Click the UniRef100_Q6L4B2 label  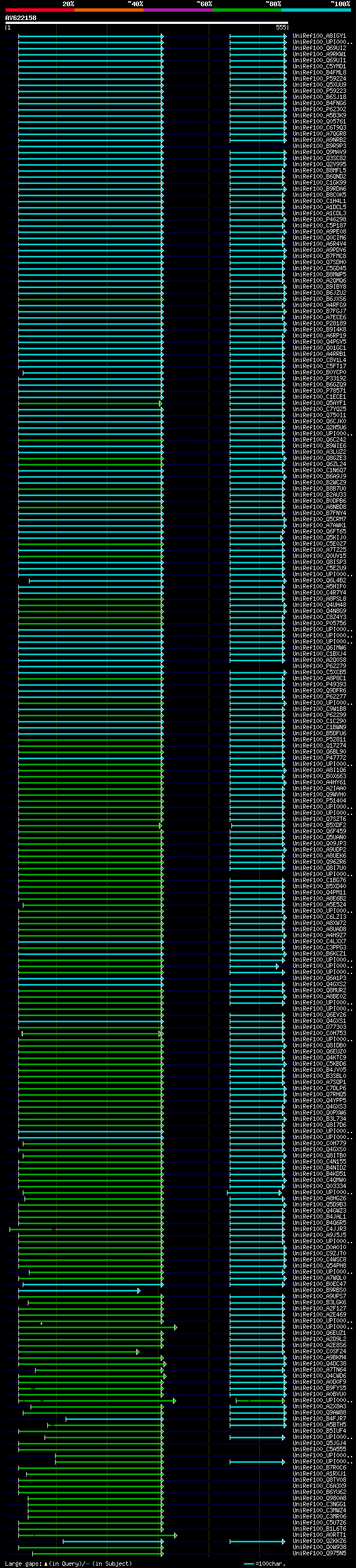pyautogui.click(x=319, y=581)
